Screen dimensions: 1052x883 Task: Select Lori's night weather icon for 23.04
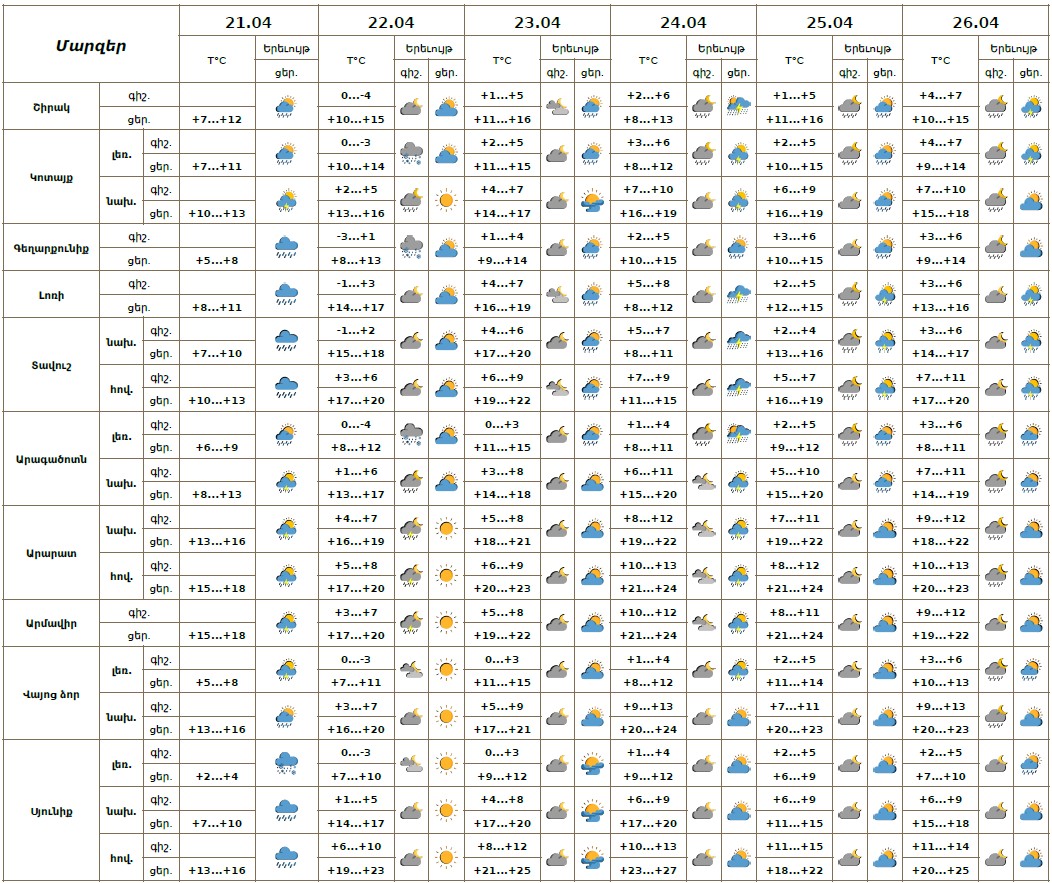pyautogui.click(x=556, y=294)
